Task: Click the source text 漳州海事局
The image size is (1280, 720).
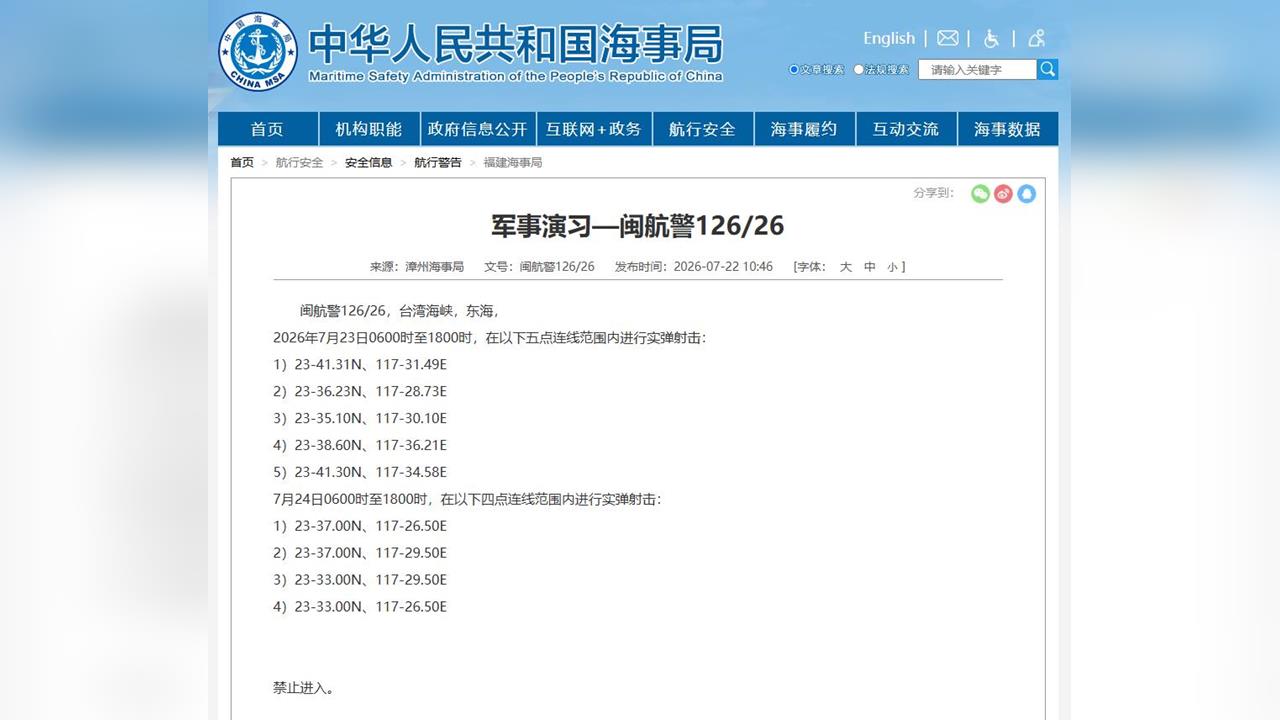Action: click(434, 267)
